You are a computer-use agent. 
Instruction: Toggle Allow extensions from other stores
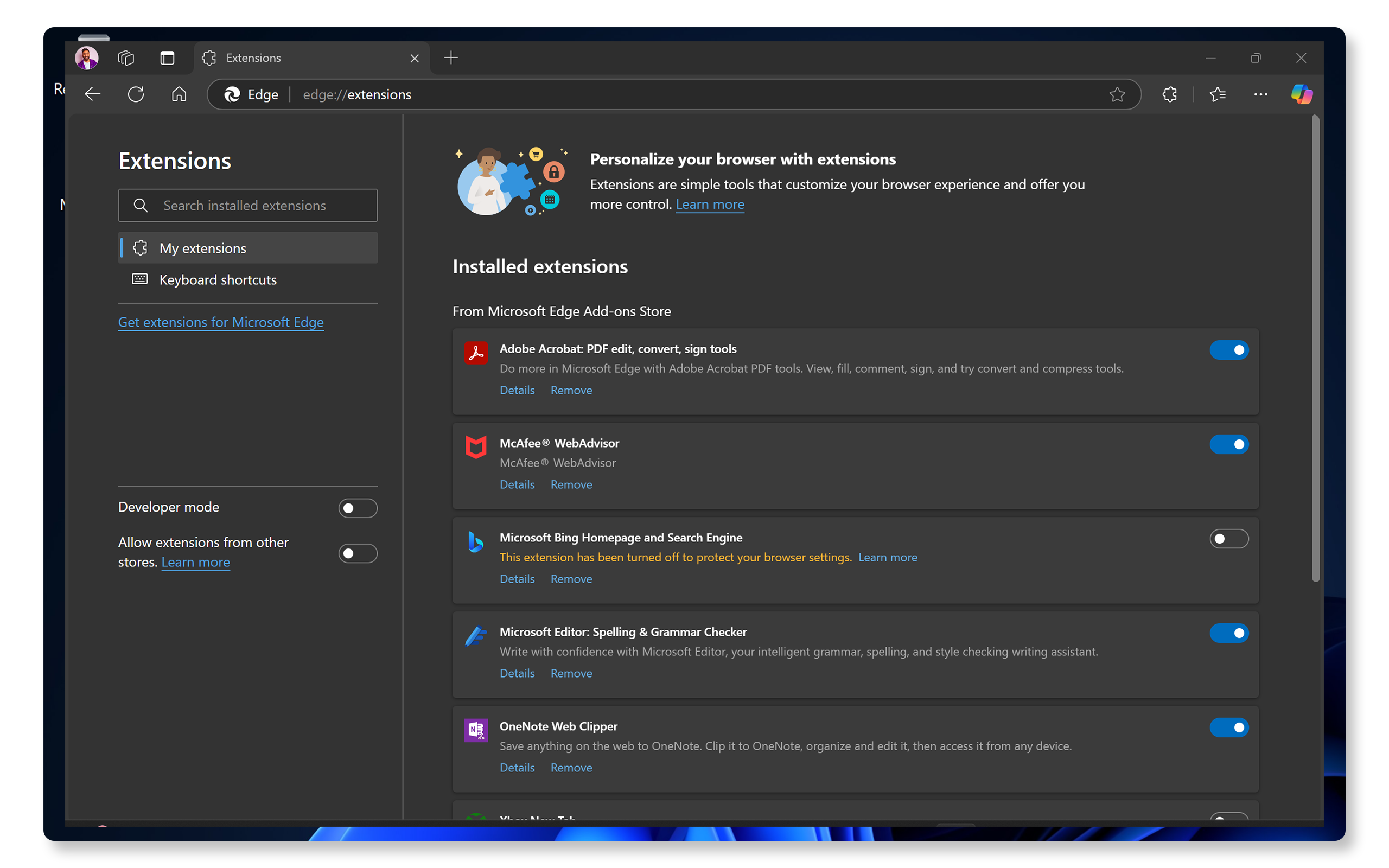click(358, 553)
